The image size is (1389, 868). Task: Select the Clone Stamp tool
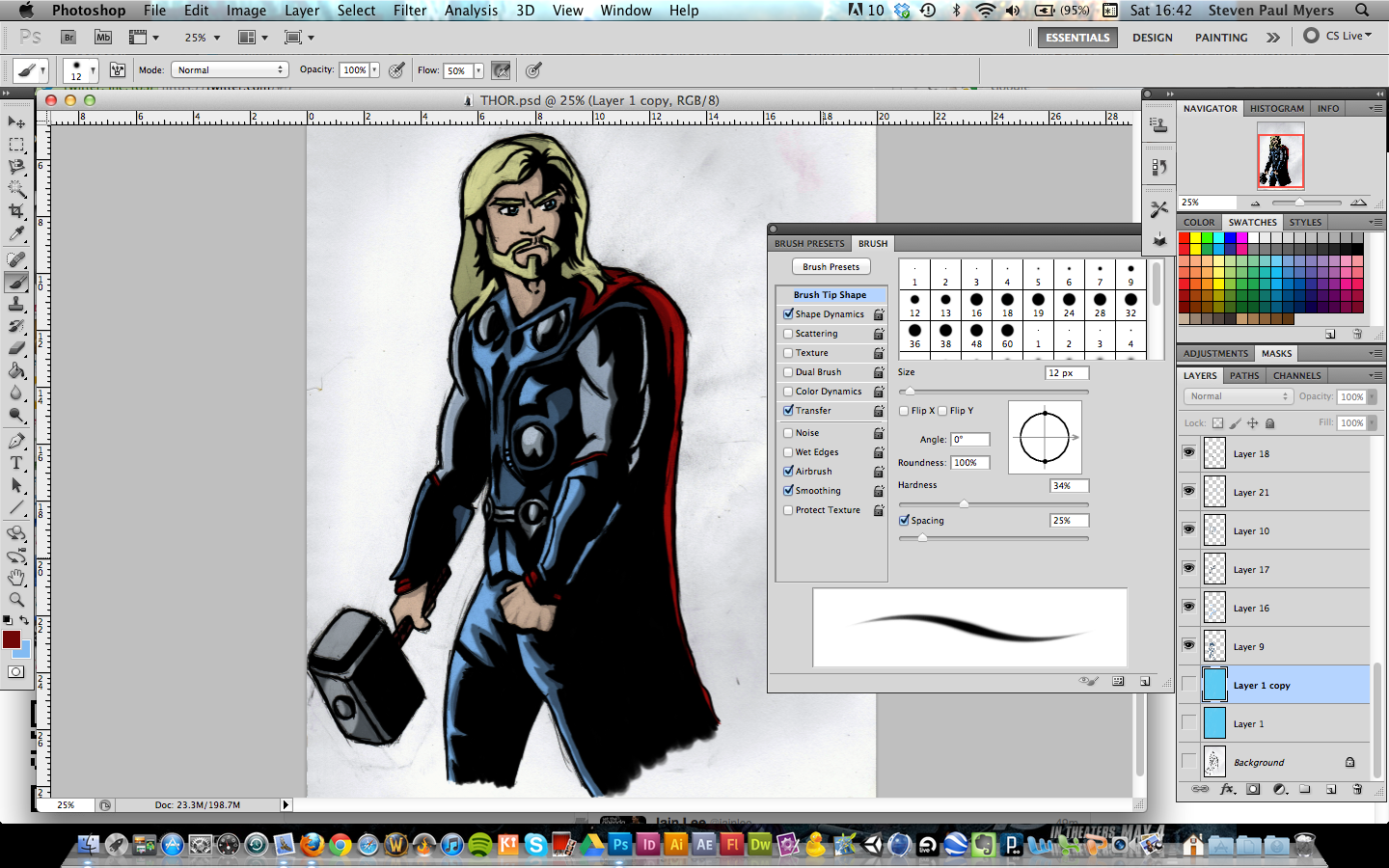pyautogui.click(x=16, y=305)
